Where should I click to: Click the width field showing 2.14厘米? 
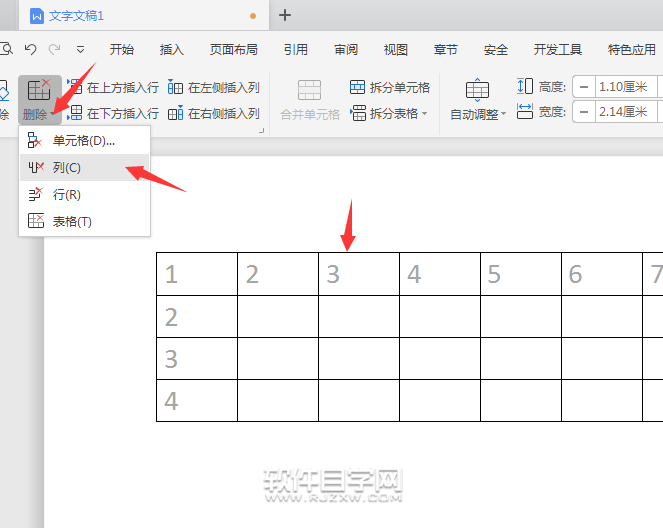pyautogui.click(x=626, y=112)
